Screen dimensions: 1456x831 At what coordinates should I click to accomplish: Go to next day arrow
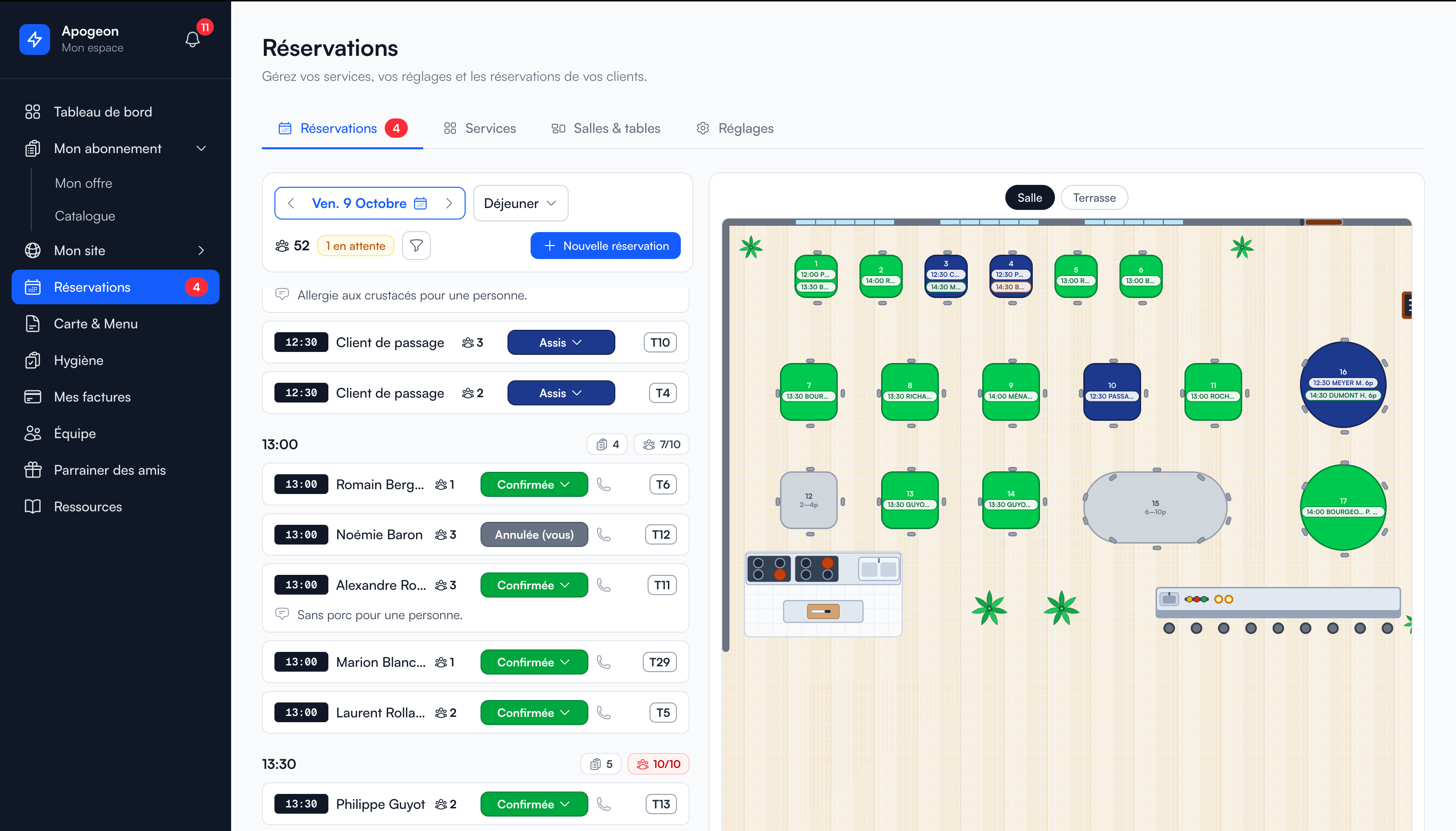(449, 203)
